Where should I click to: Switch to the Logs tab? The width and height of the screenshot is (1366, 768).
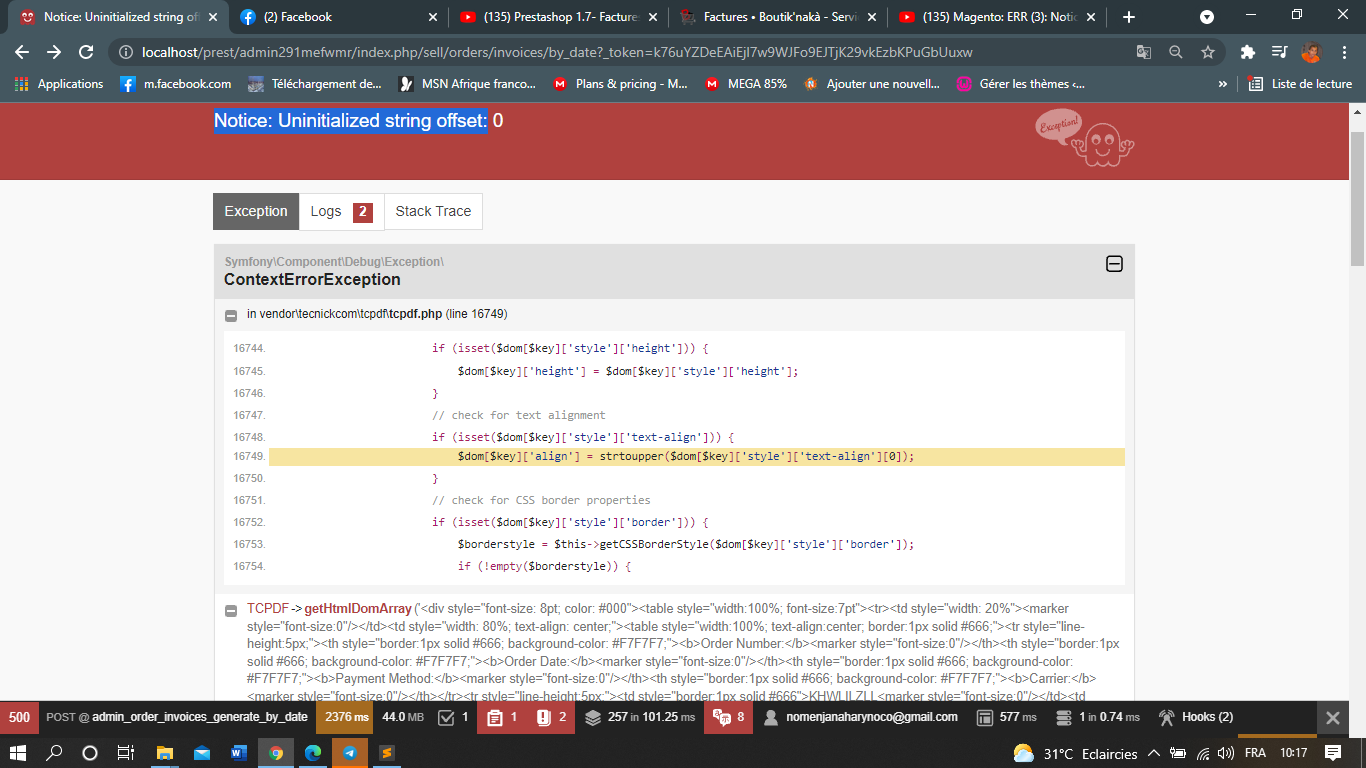pos(341,211)
